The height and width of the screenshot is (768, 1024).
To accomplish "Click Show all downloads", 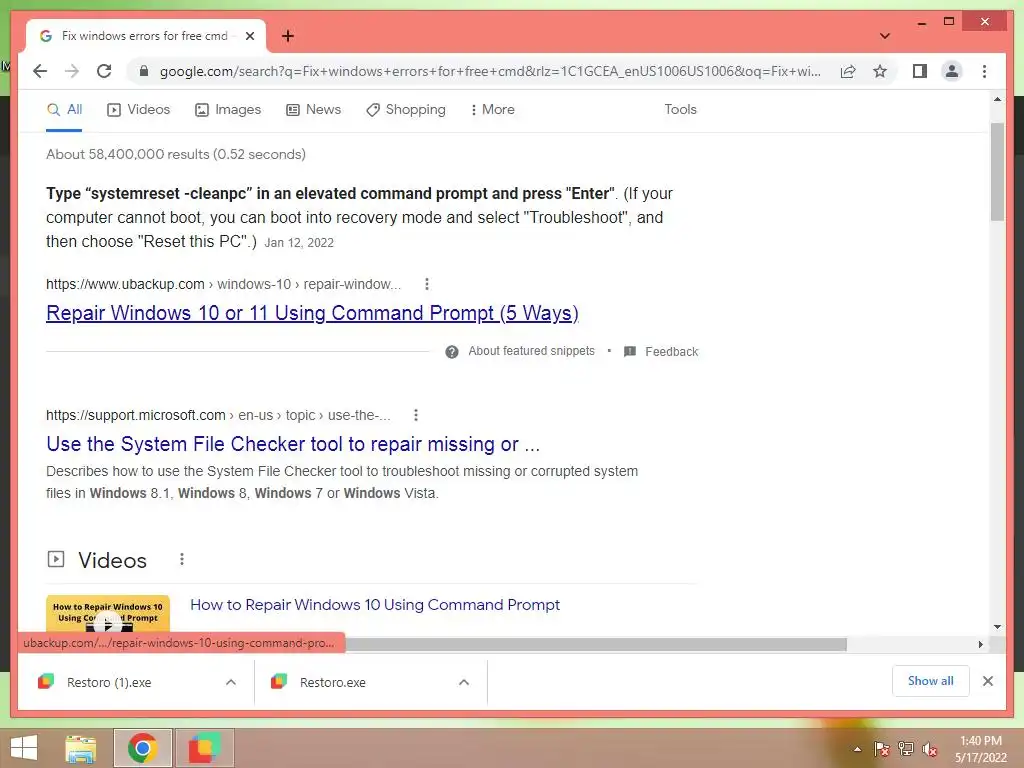I will click(x=931, y=681).
